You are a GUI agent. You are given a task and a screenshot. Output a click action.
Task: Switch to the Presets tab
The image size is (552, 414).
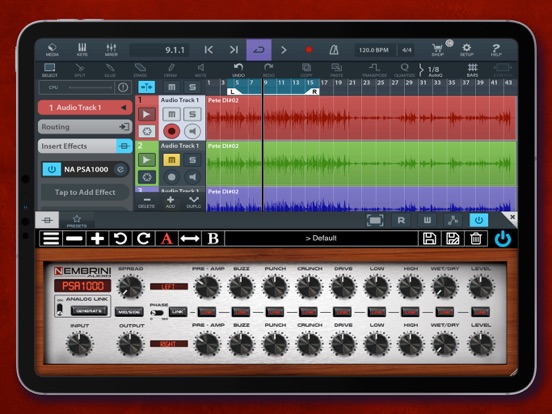point(77,221)
